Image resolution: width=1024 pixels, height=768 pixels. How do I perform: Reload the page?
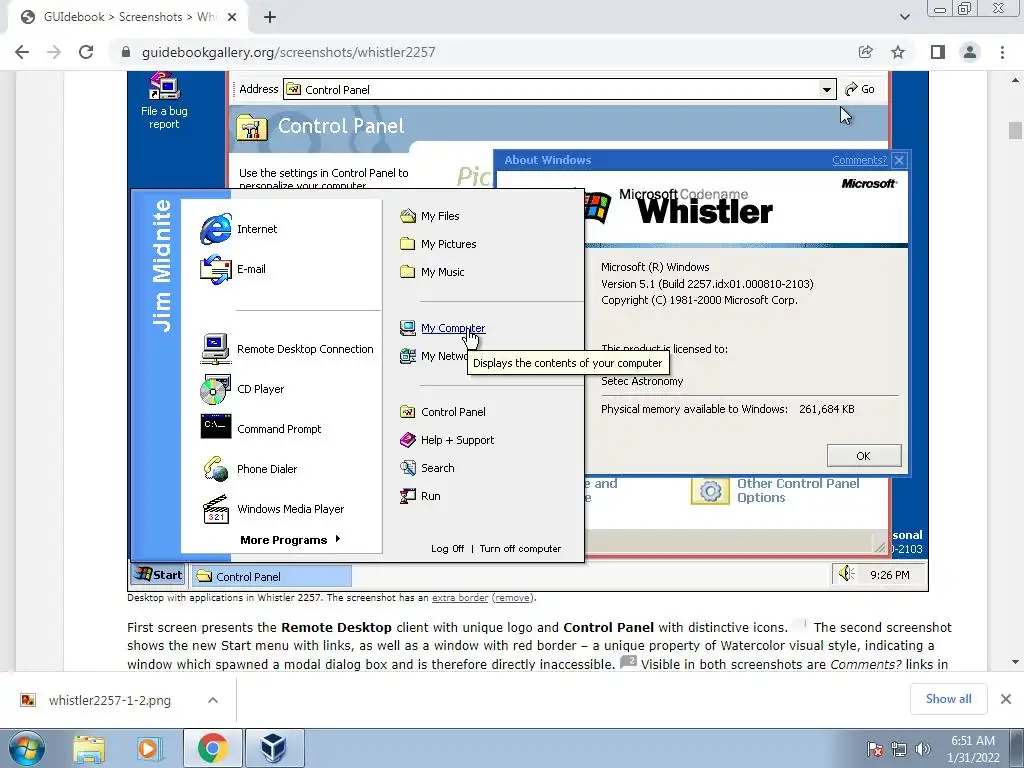coord(86,52)
